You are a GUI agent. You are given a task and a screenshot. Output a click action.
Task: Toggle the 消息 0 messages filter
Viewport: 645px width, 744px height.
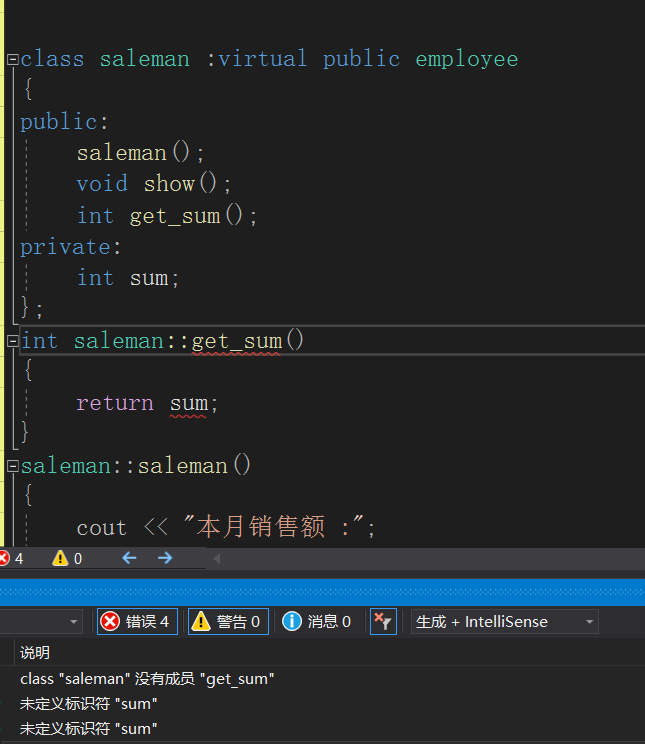[317, 621]
